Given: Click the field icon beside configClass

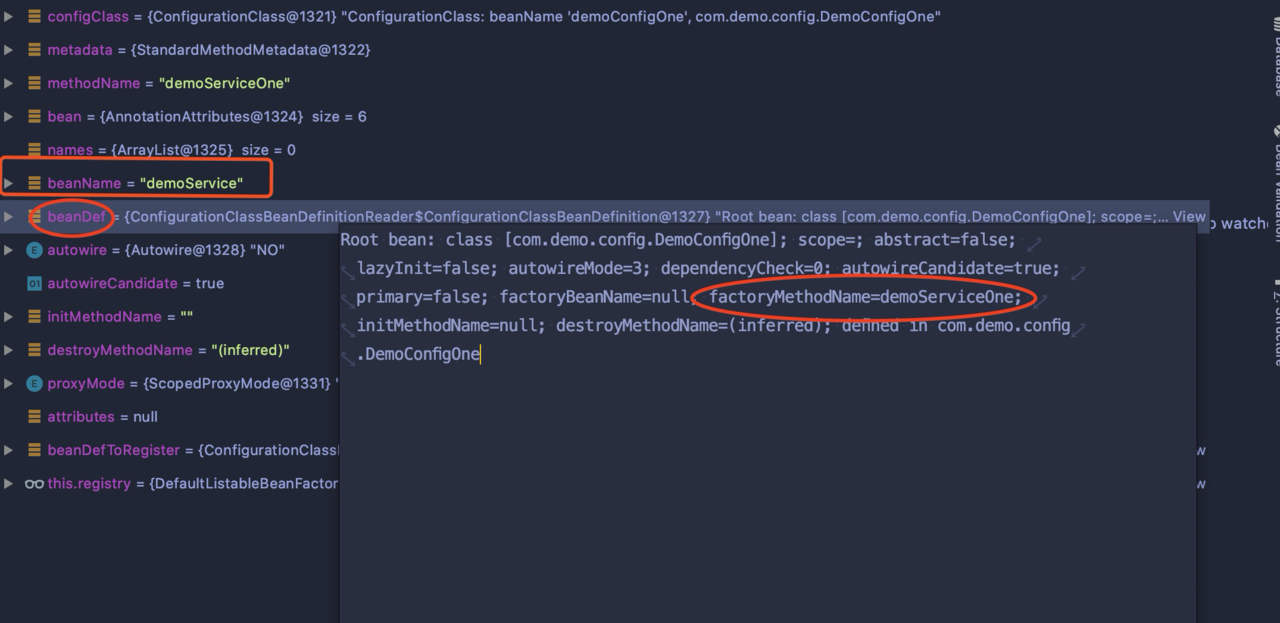Looking at the screenshot, I should [34, 16].
